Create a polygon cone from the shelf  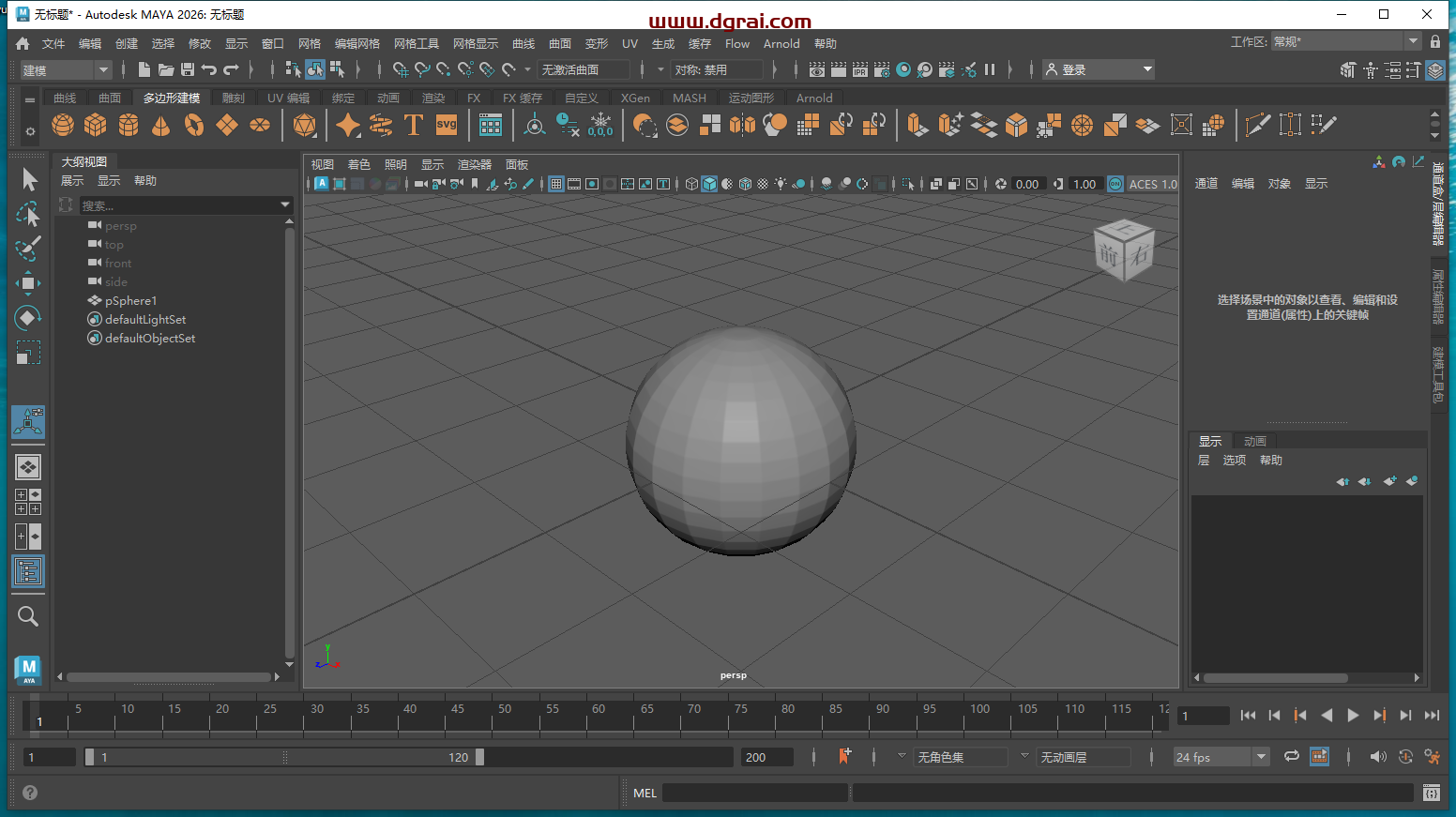pyautogui.click(x=161, y=125)
